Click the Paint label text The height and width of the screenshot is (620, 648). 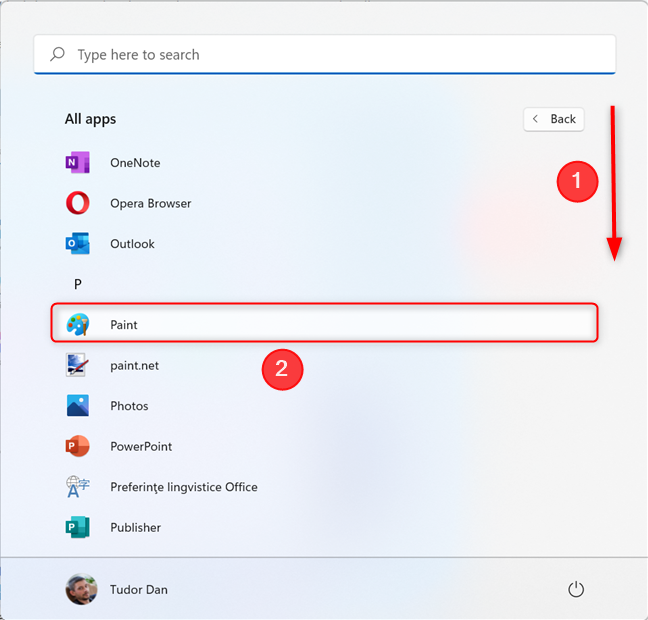(x=124, y=324)
